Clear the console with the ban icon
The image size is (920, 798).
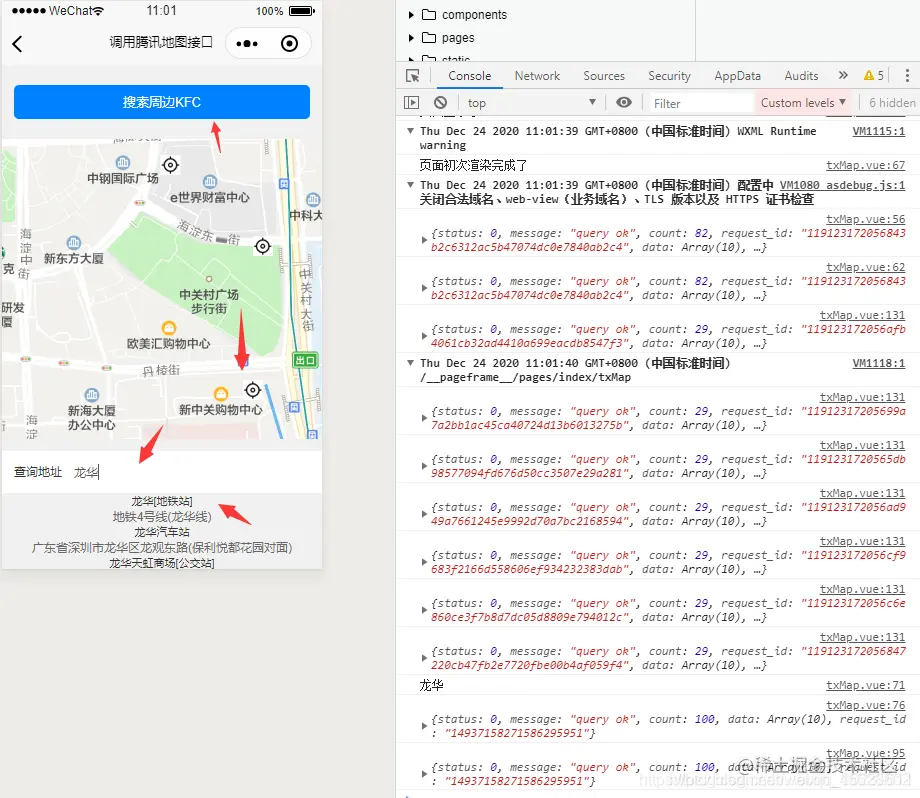pyautogui.click(x=441, y=103)
